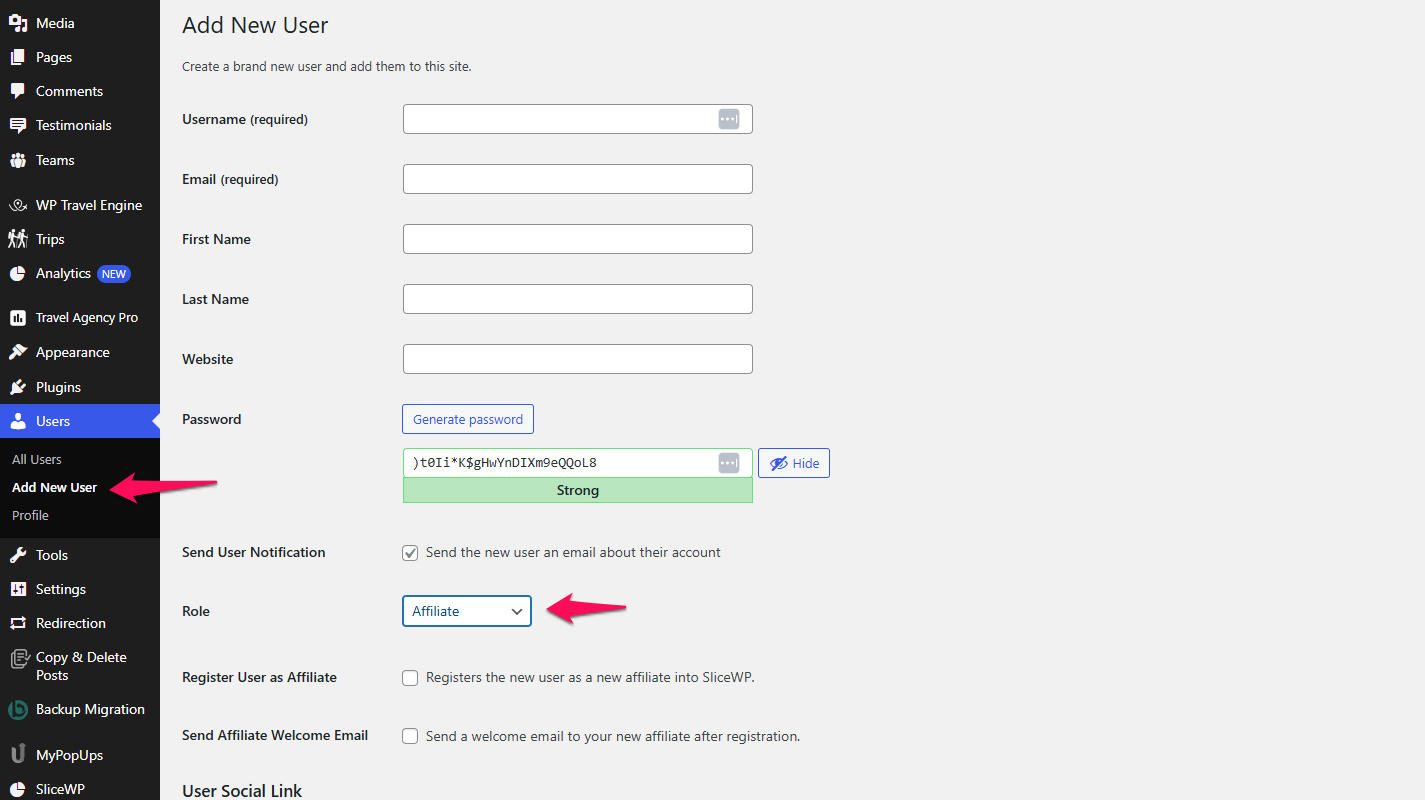The width and height of the screenshot is (1425, 800).
Task: Click the Generate password button
Action: click(x=467, y=418)
